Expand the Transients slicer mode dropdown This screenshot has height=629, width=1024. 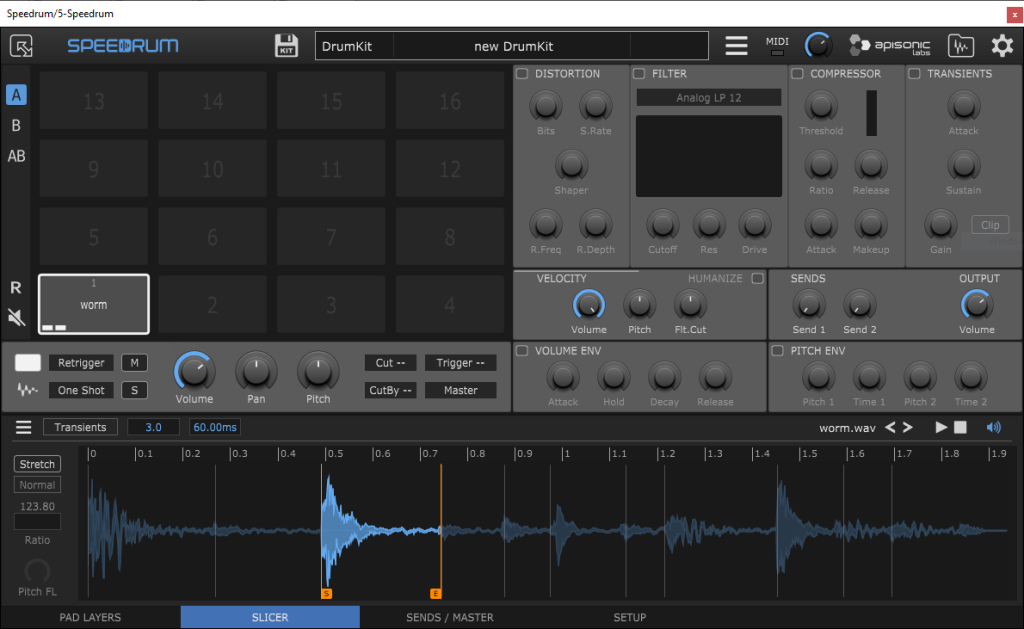coord(80,427)
